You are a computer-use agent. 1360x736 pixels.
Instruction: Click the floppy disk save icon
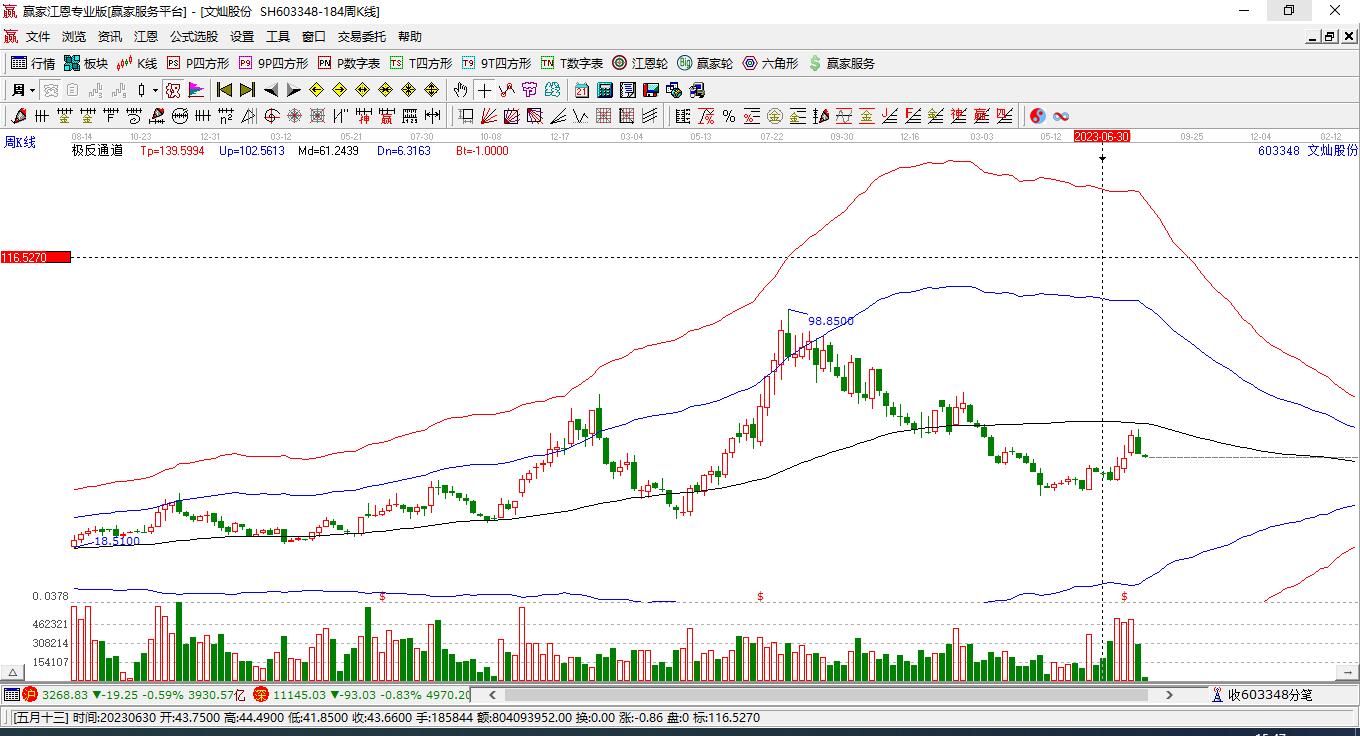(x=651, y=90)
